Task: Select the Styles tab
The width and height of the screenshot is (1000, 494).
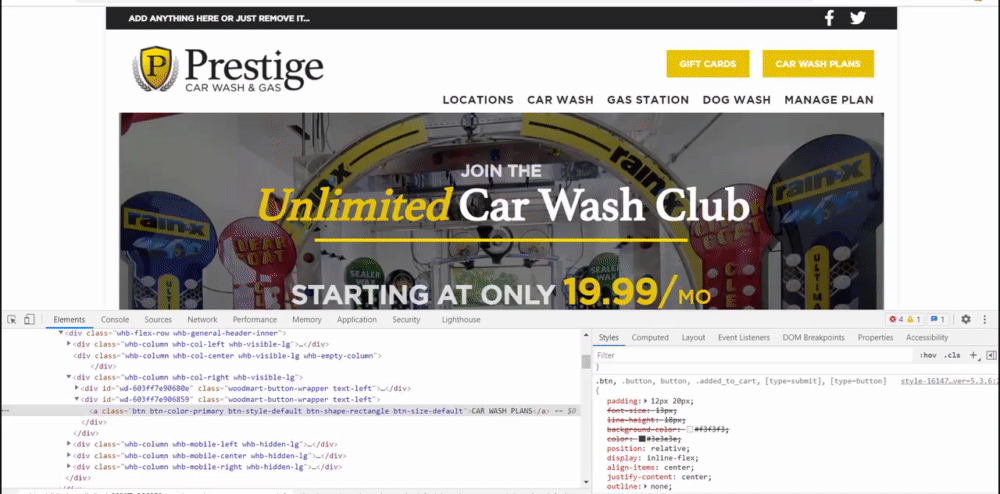Action: [x=608, y=338]
